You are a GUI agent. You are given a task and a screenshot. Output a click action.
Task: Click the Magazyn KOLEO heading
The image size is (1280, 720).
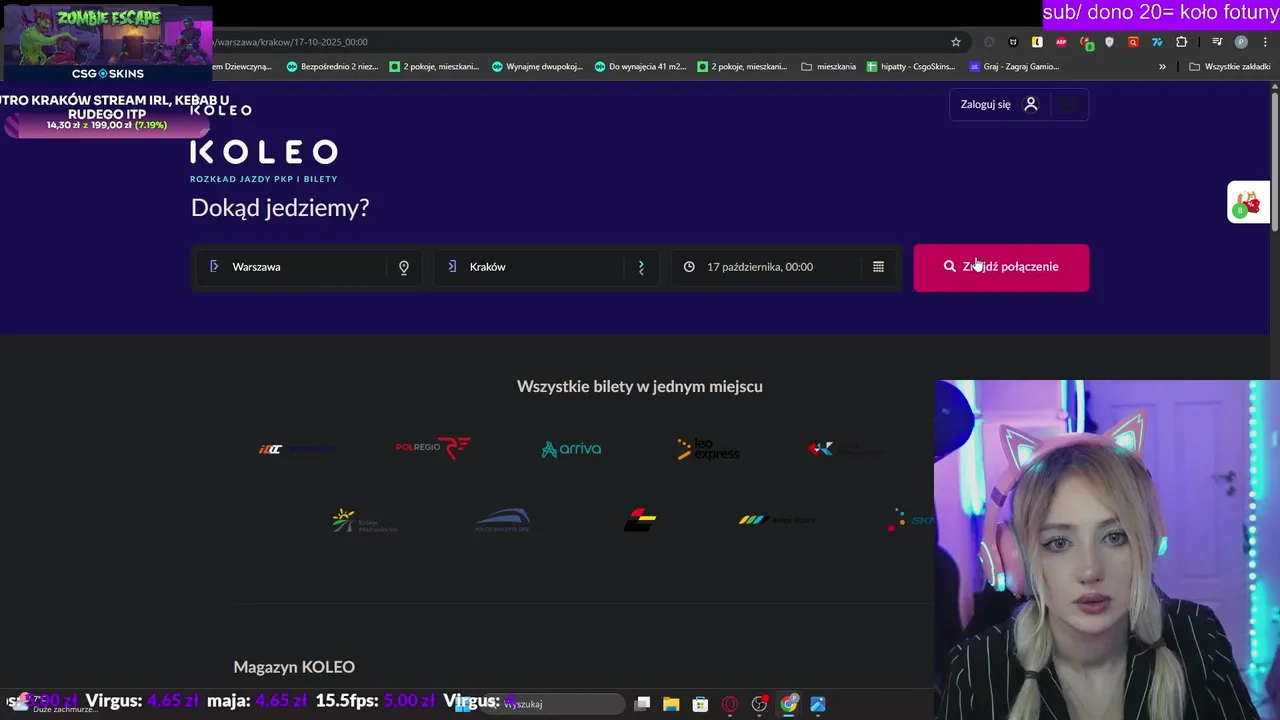[294, 667]
